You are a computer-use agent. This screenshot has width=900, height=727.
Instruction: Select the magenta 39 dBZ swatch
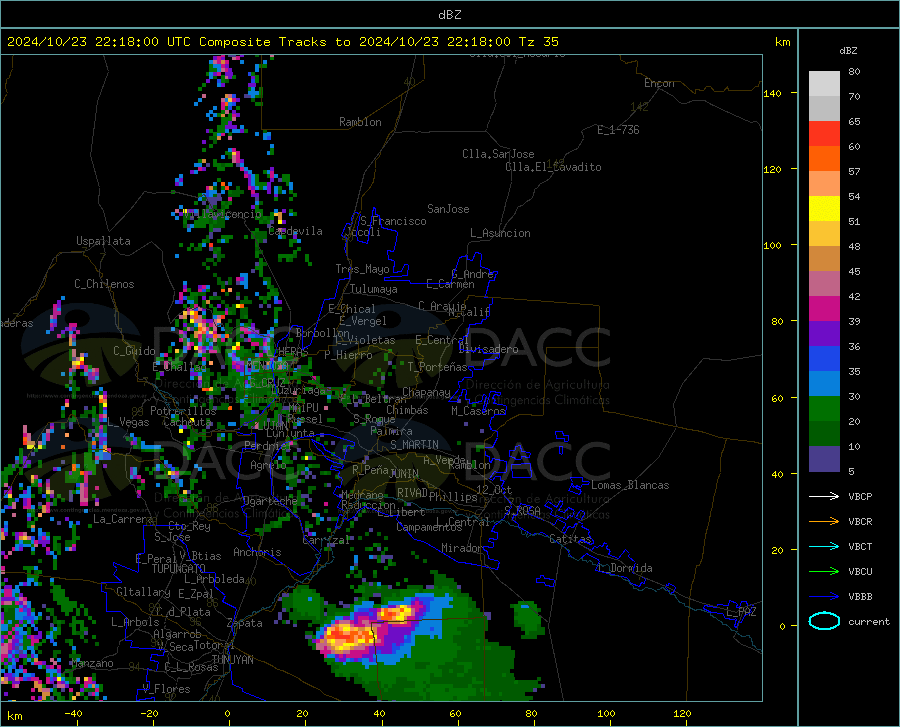(824, 309)
